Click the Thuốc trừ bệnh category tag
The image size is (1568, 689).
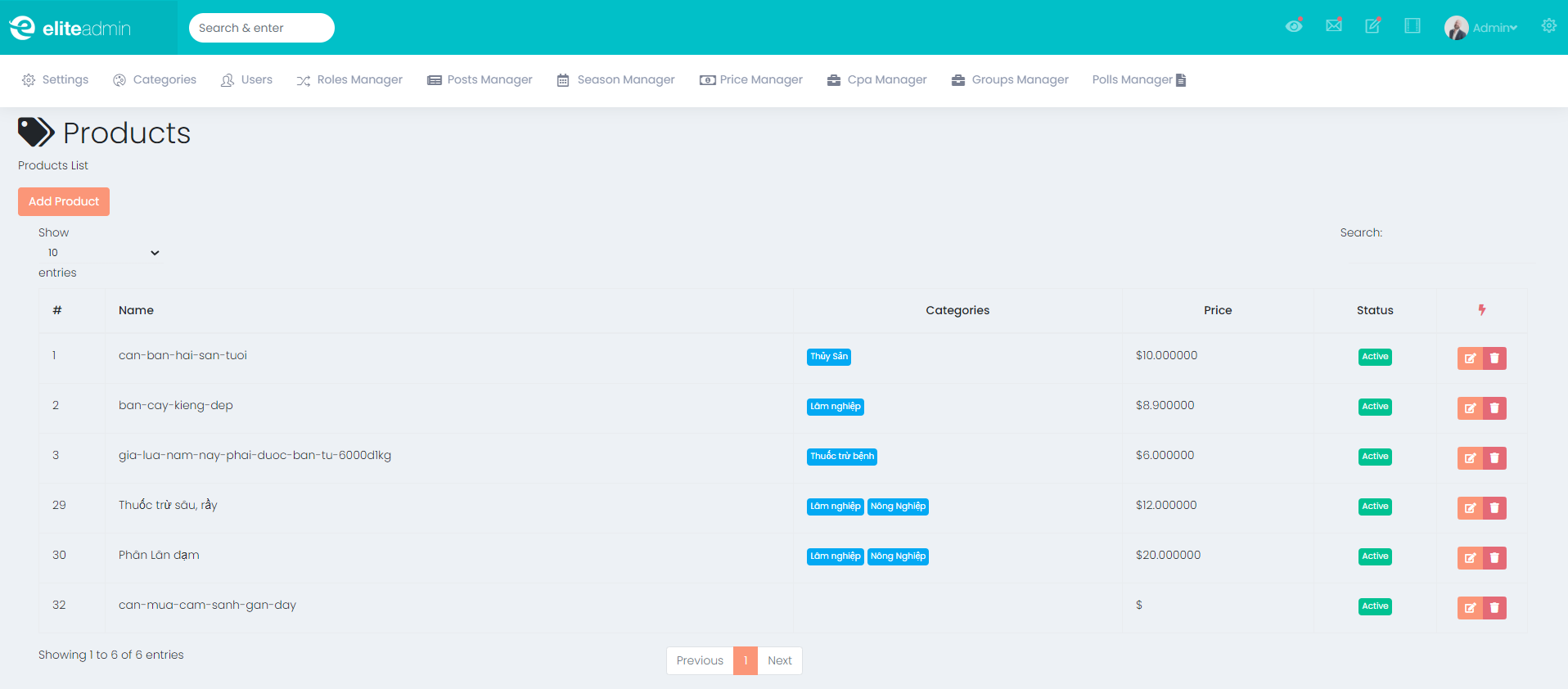pos(842,457)
